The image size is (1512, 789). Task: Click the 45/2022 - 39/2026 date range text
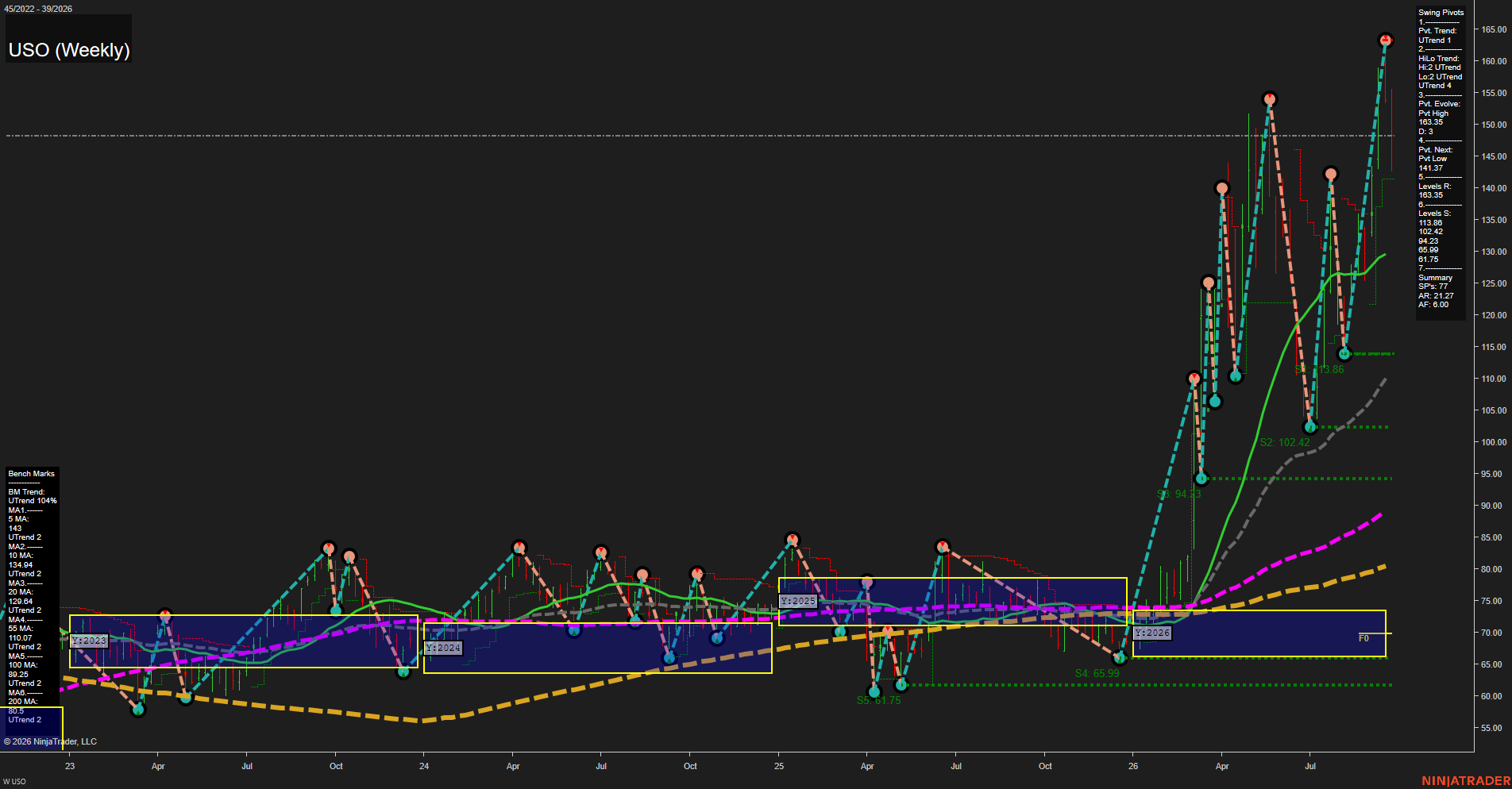37,9
